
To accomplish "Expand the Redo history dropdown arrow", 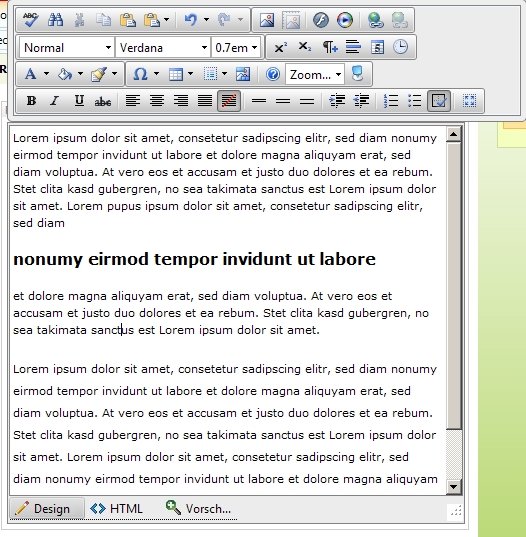I will coord(240,20).
